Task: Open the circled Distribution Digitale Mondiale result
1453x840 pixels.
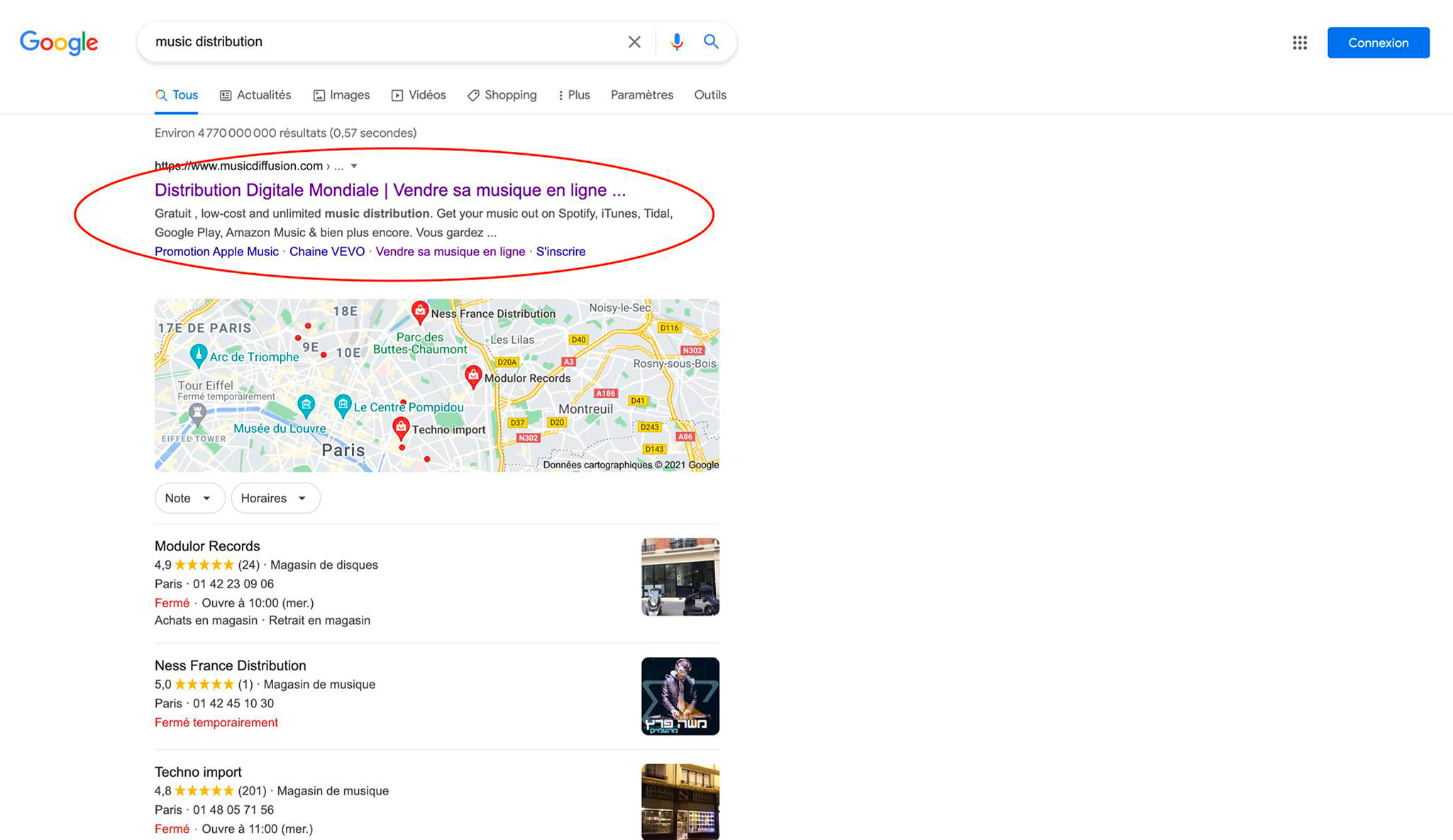Action: 390,189
